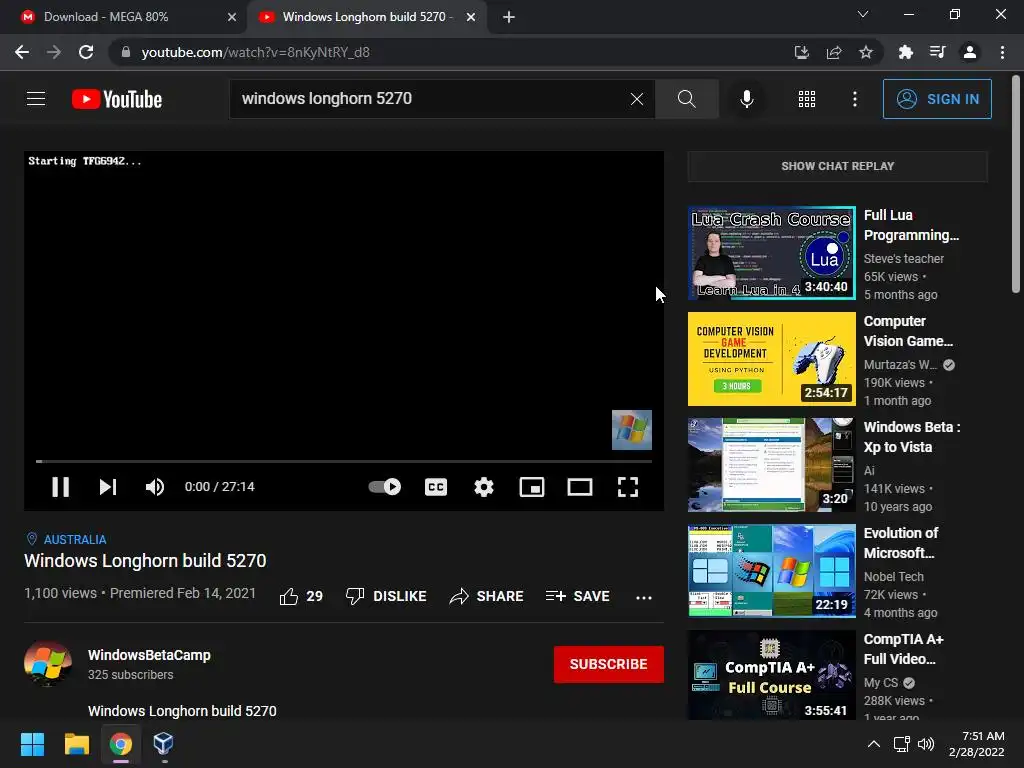Image resolution: width=1024 pixels, height=768 pixels.
Task: Close the MEGA download tab
Action: click(232, 17)
